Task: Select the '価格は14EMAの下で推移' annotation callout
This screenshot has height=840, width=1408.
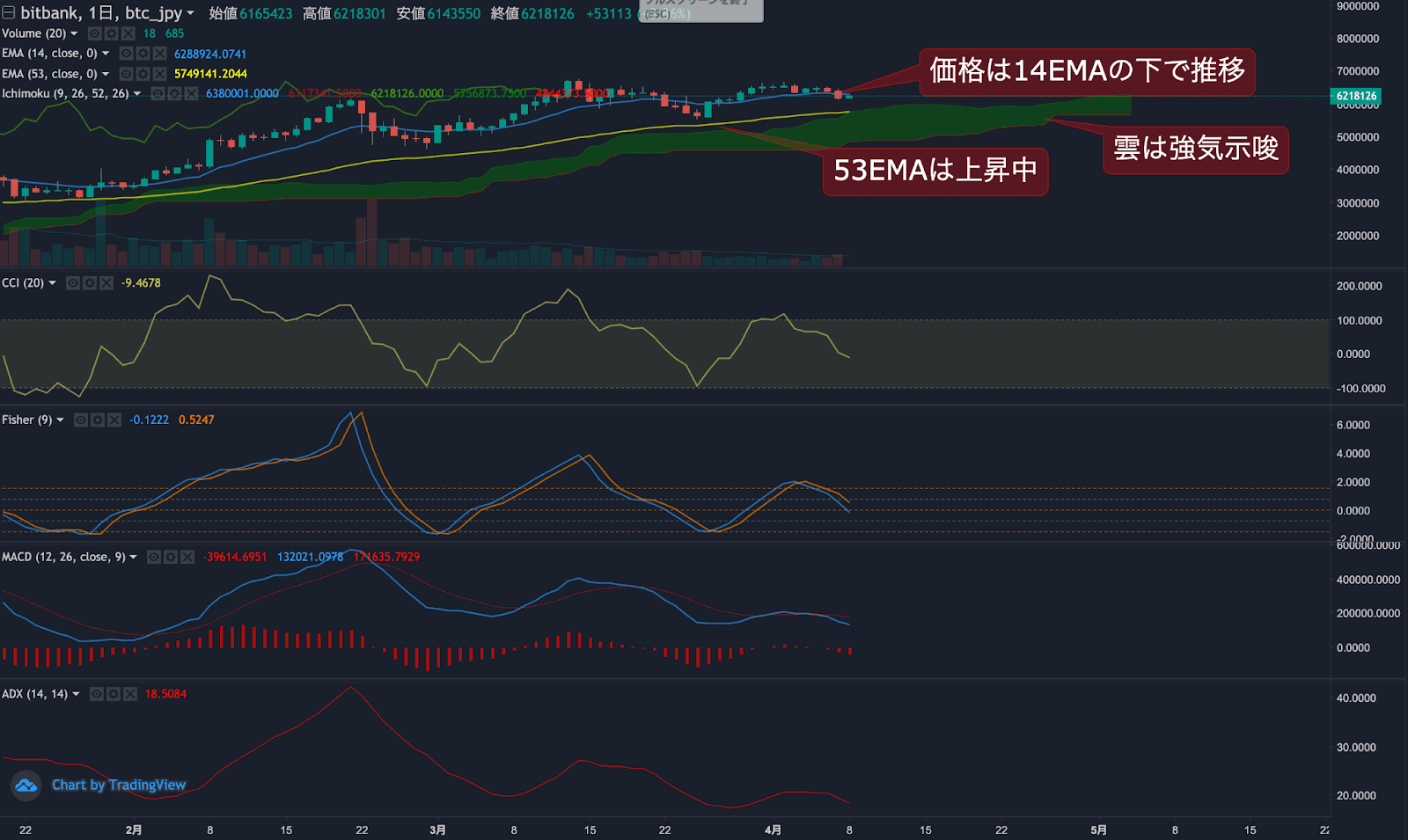Action: tap(1087, 71)
